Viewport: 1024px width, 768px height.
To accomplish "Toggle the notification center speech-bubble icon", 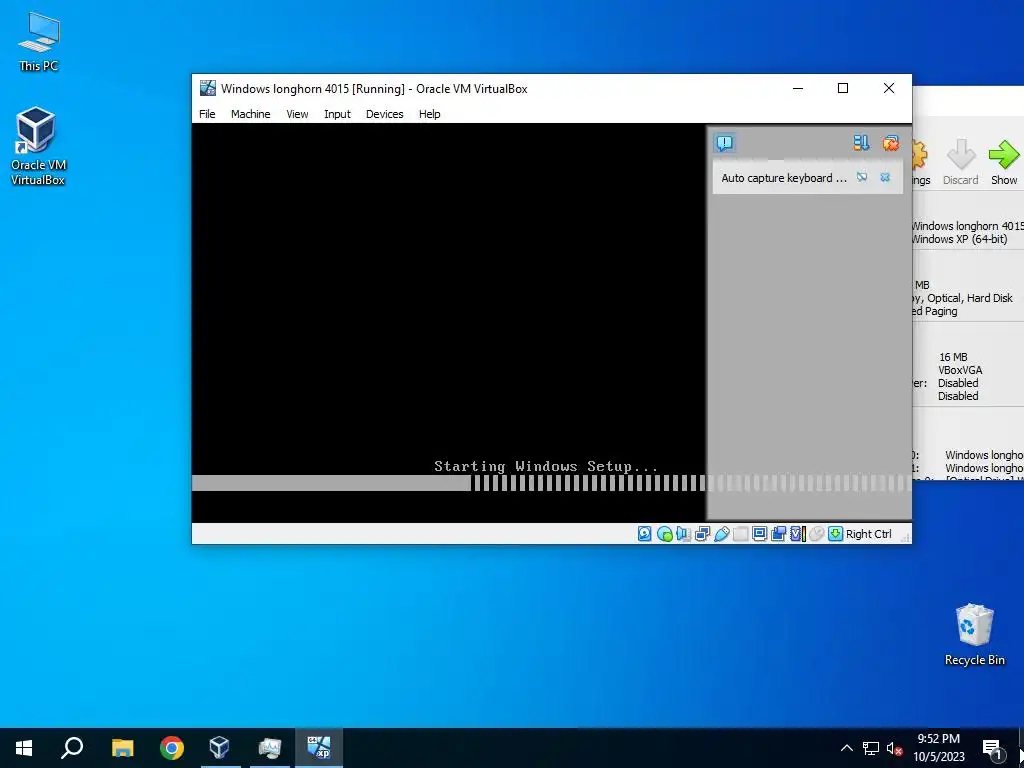I will (725, 143).
